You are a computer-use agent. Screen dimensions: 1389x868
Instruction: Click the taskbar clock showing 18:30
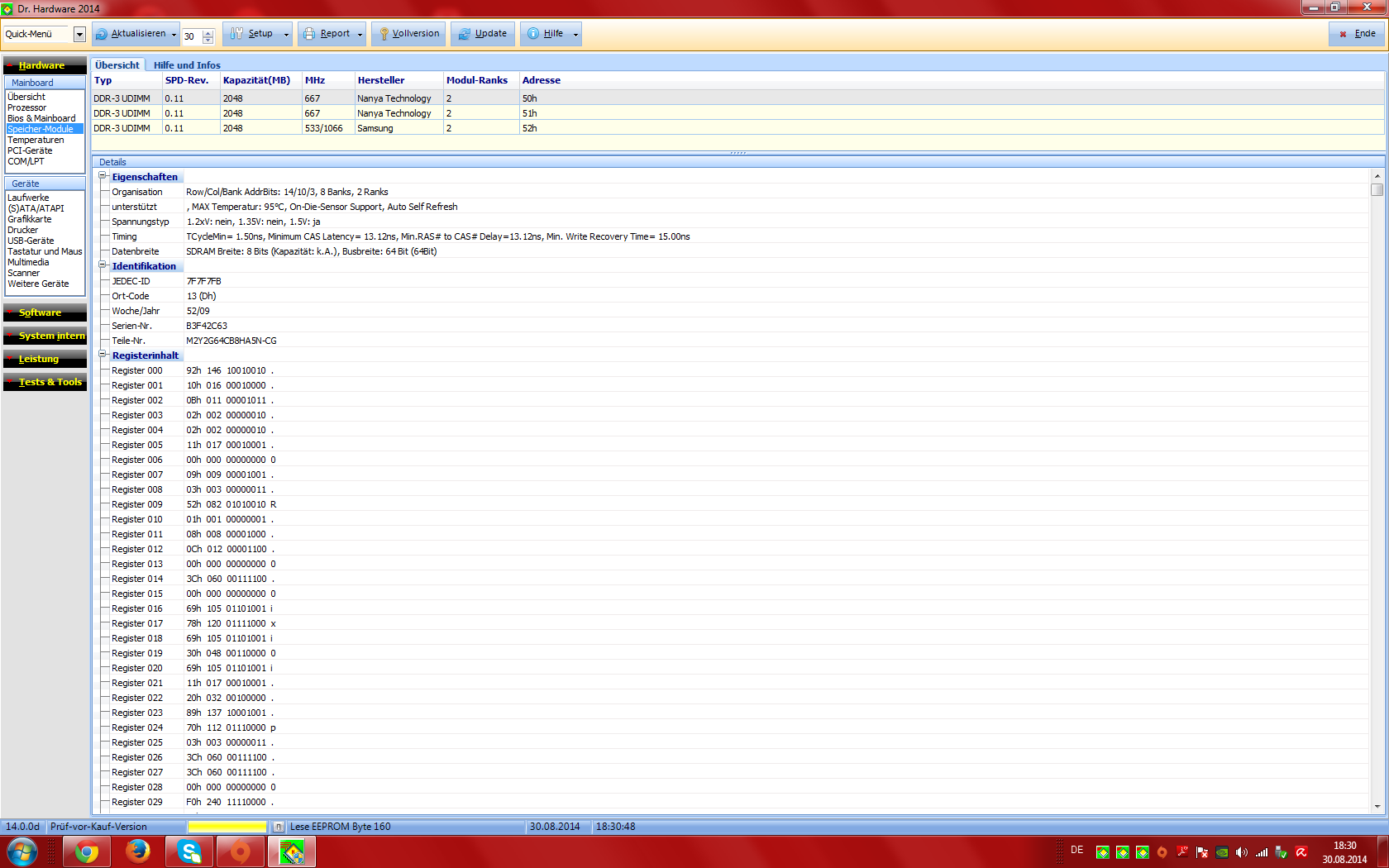[1344, 852]
